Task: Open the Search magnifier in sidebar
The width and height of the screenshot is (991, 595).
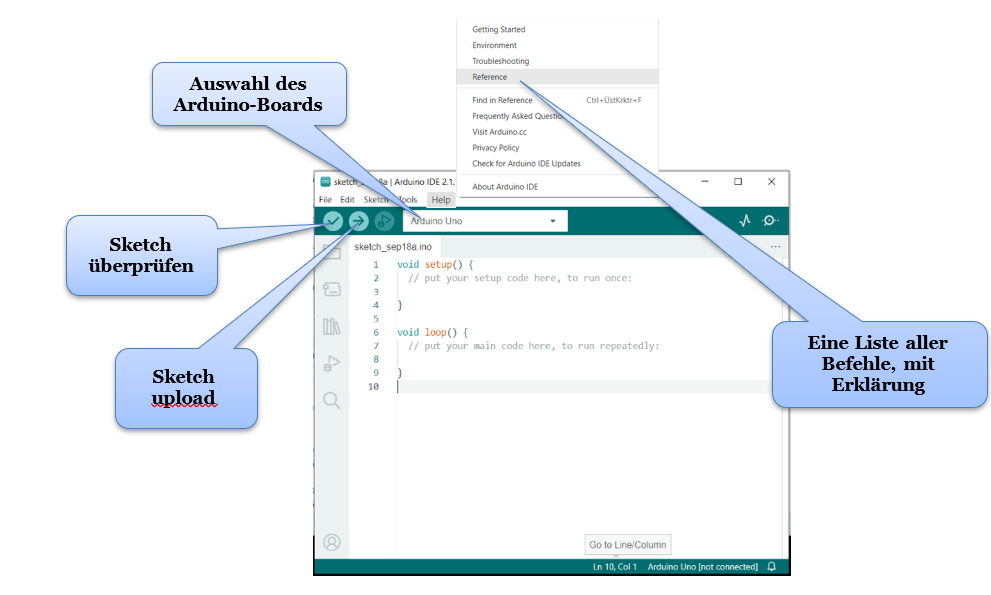Action: click(x=332, y=400)
